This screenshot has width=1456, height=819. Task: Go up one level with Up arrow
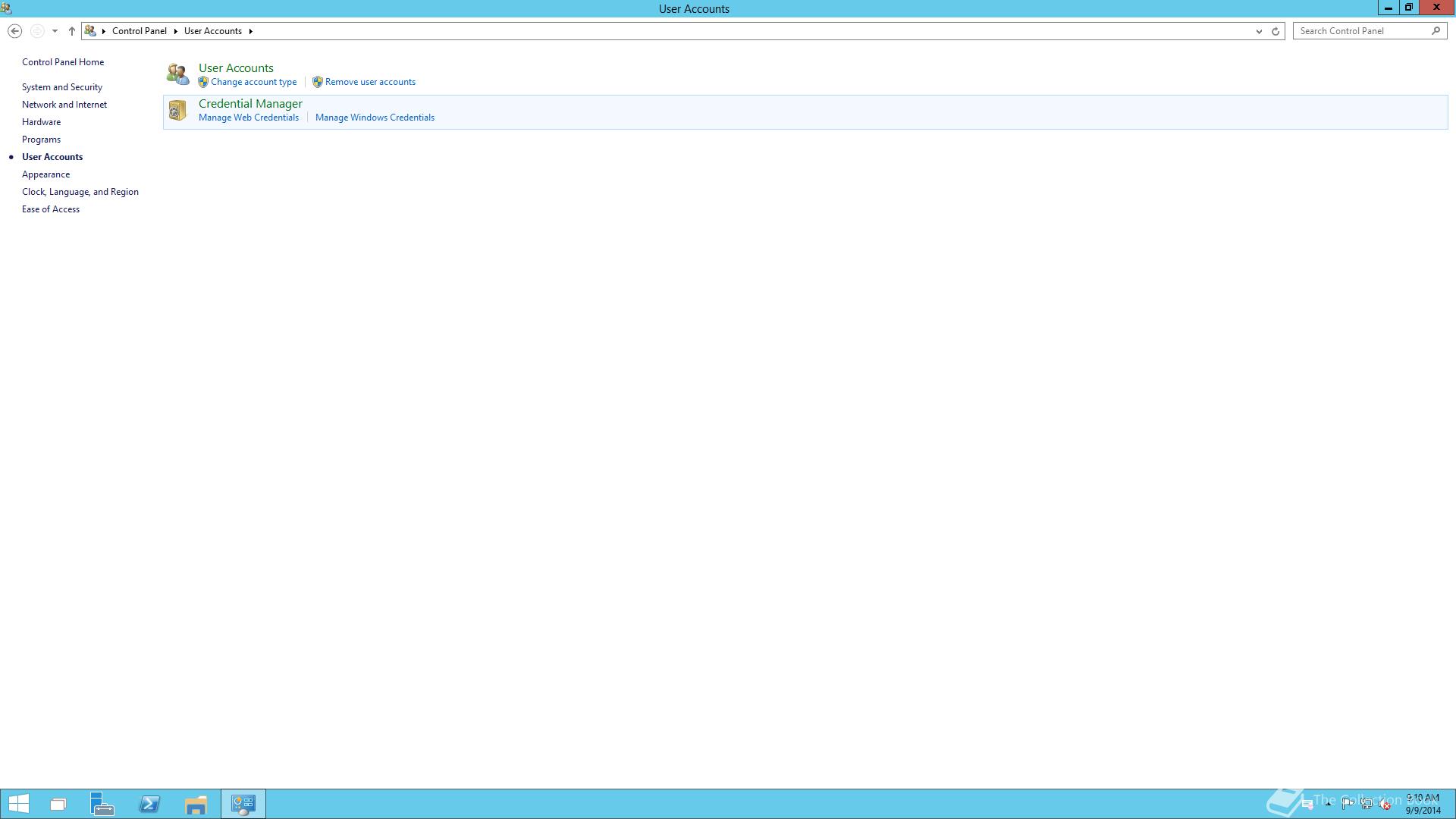pos(72,31)
